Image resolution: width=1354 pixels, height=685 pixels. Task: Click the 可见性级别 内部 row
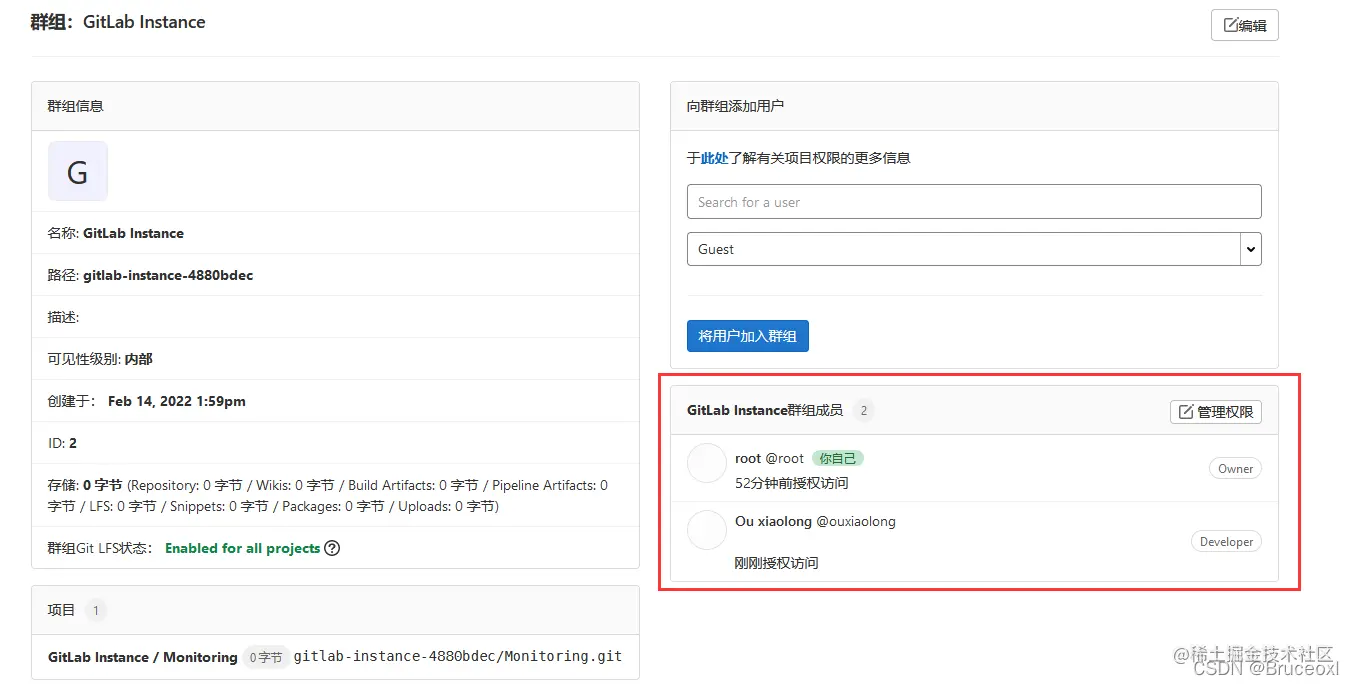click(x=335, y=359)
